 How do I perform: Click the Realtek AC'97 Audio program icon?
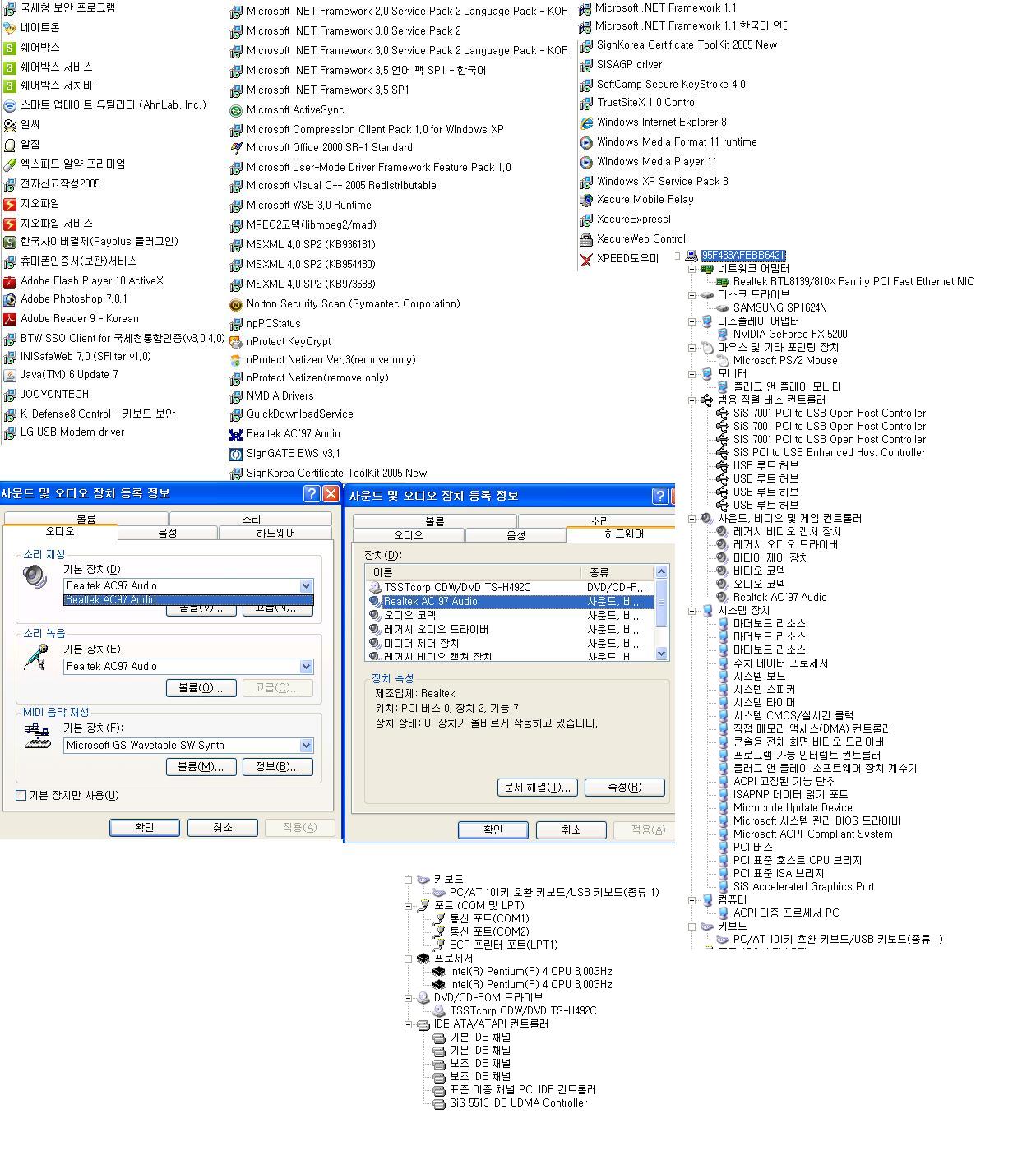(x=236, y=434)
